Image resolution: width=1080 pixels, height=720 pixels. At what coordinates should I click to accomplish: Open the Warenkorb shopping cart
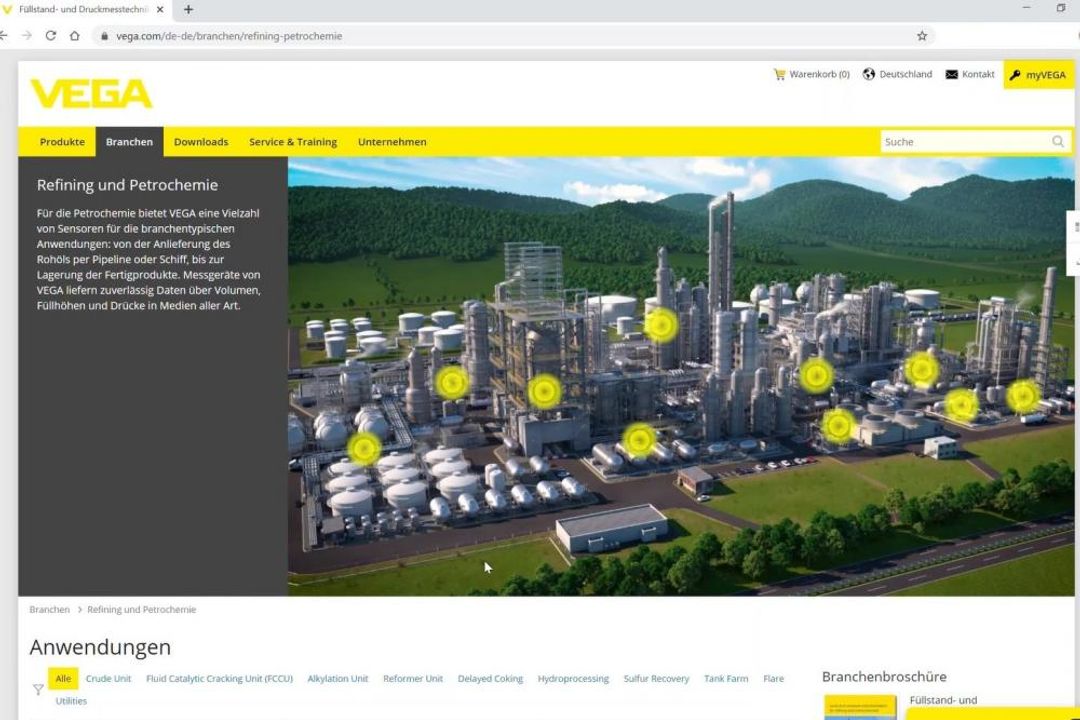pyautogui.click(x=811, y=74)
